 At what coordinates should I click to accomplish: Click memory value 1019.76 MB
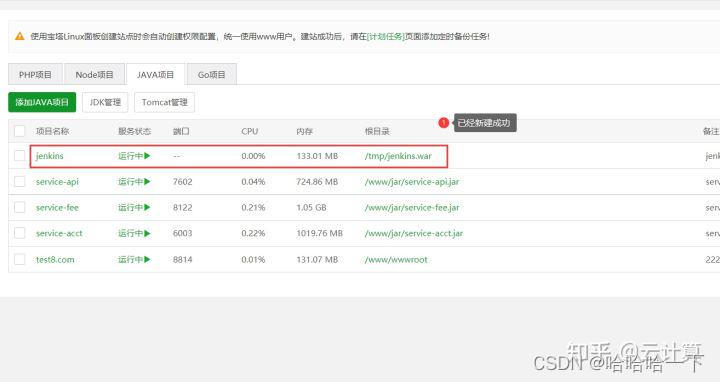320,233
